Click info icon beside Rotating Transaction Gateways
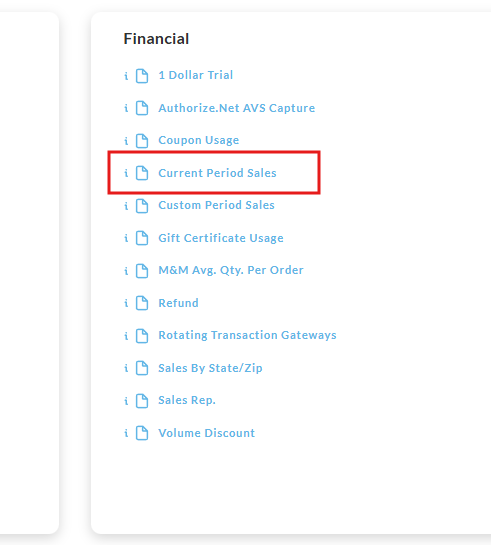 click(x=126, y=336)
